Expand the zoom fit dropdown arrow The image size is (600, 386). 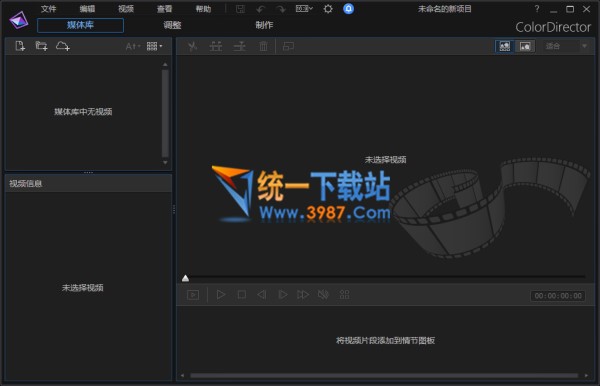584,46
